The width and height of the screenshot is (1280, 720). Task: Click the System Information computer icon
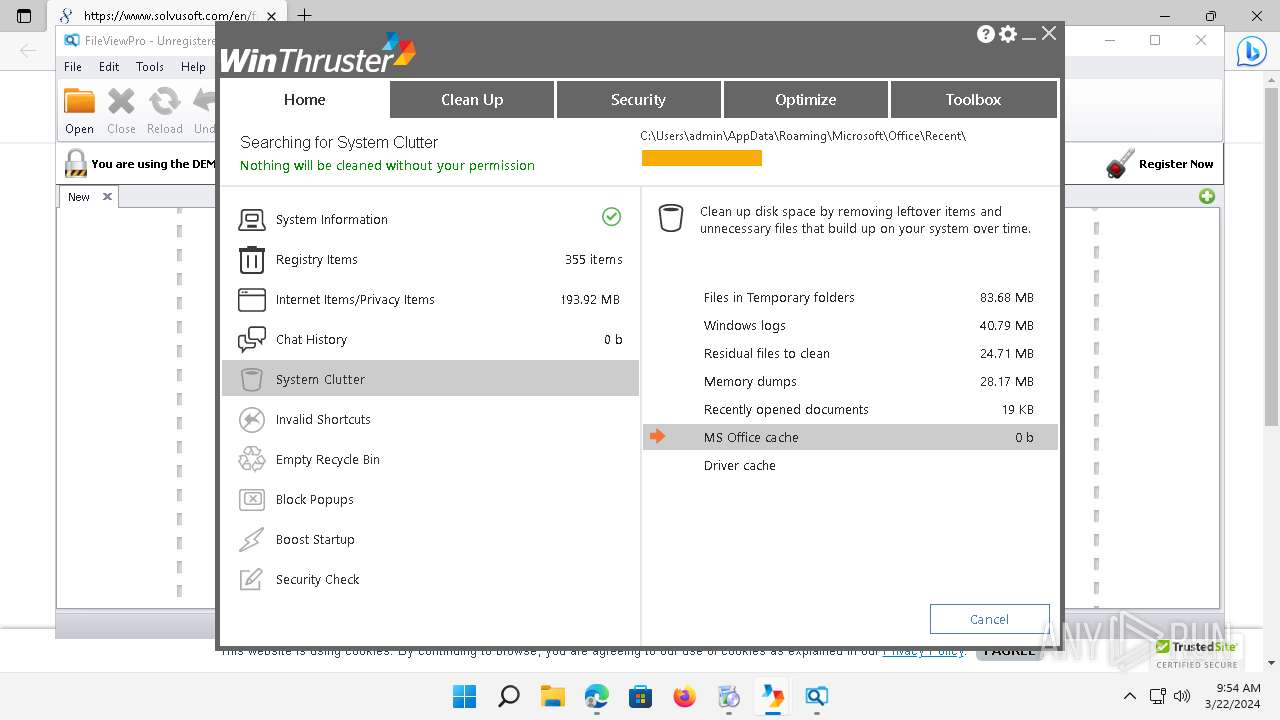point(252,220)
